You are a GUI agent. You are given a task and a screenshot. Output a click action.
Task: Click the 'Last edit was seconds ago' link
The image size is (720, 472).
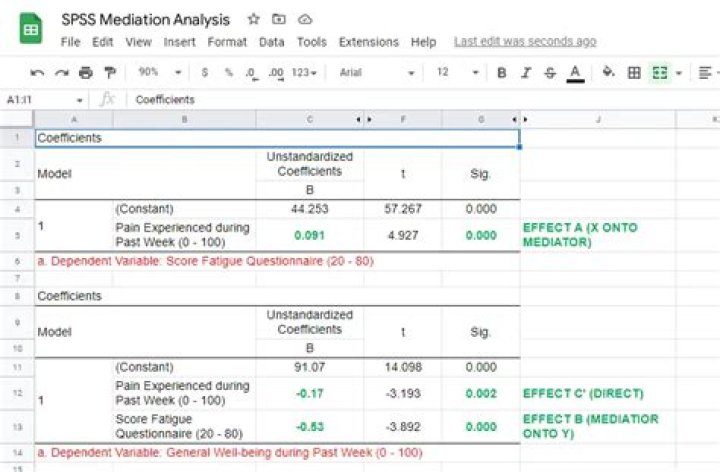click(x=525, y=42)
